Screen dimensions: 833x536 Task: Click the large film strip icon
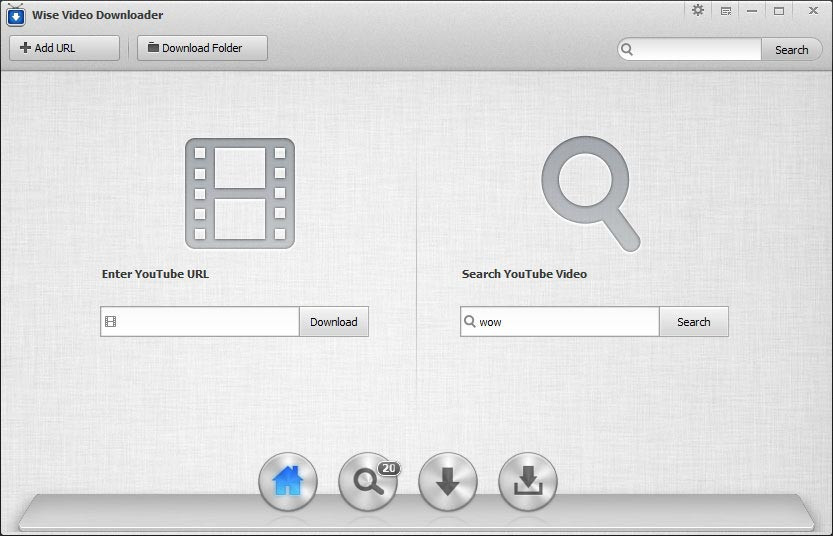pos(240,193)
